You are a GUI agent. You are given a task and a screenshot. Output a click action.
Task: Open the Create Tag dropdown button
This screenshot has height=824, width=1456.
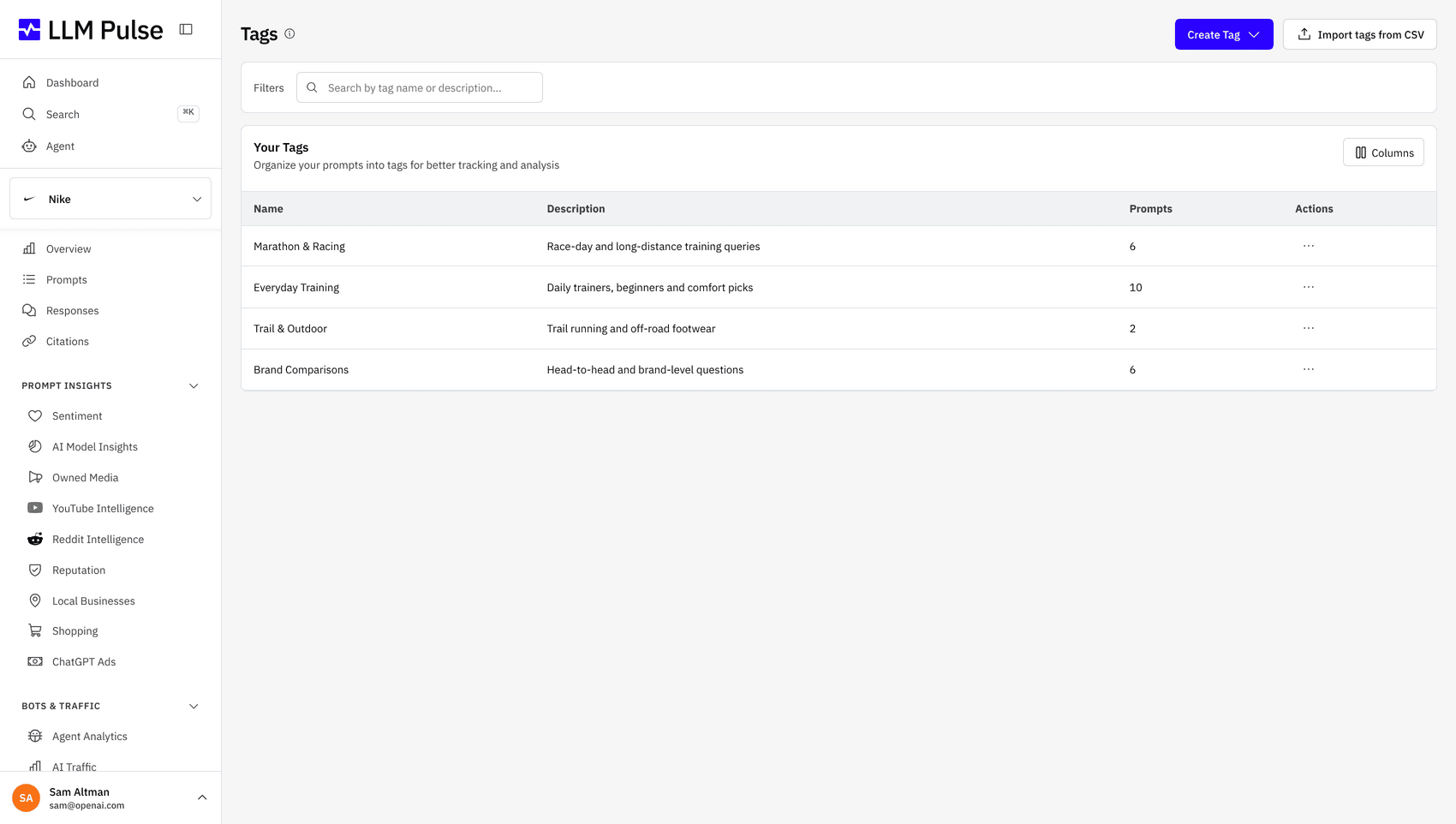pyautogui.click(x=1224, y=34)
